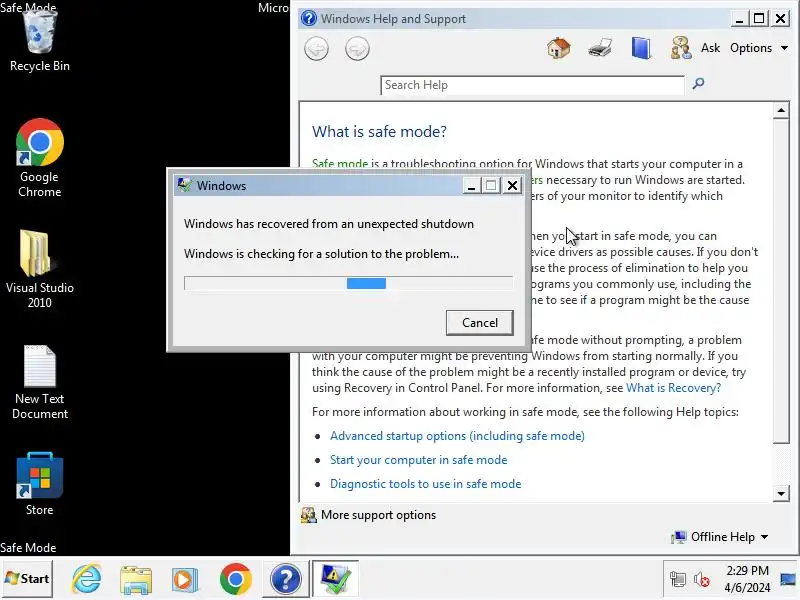Viewport: 800px width, 600px height.
Task: Open the Visual Studio 2010 folder
Action: tap(39, 269)
